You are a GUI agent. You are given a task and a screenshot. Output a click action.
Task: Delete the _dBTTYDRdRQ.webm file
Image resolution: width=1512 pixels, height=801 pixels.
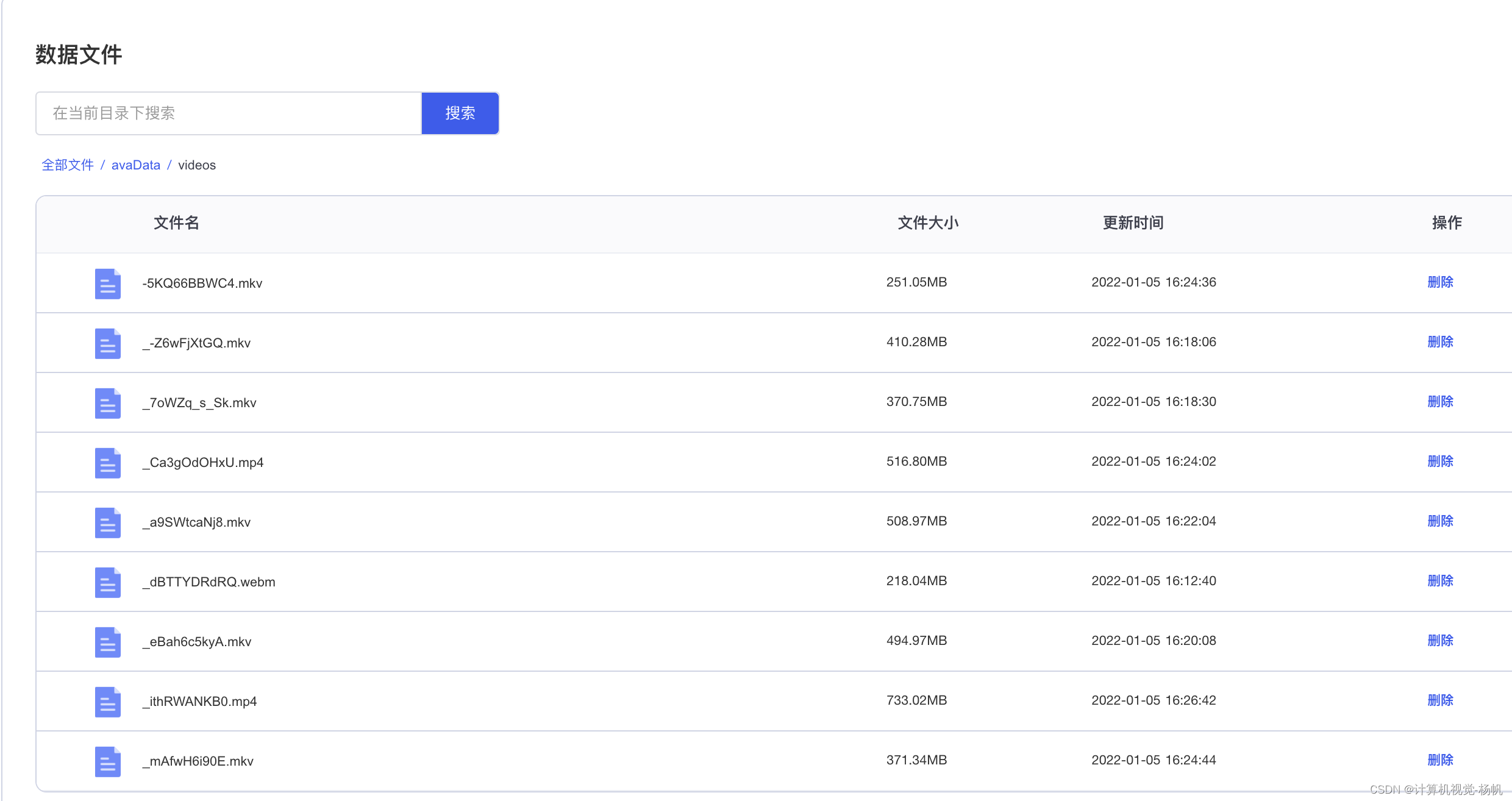[1440, 581]
